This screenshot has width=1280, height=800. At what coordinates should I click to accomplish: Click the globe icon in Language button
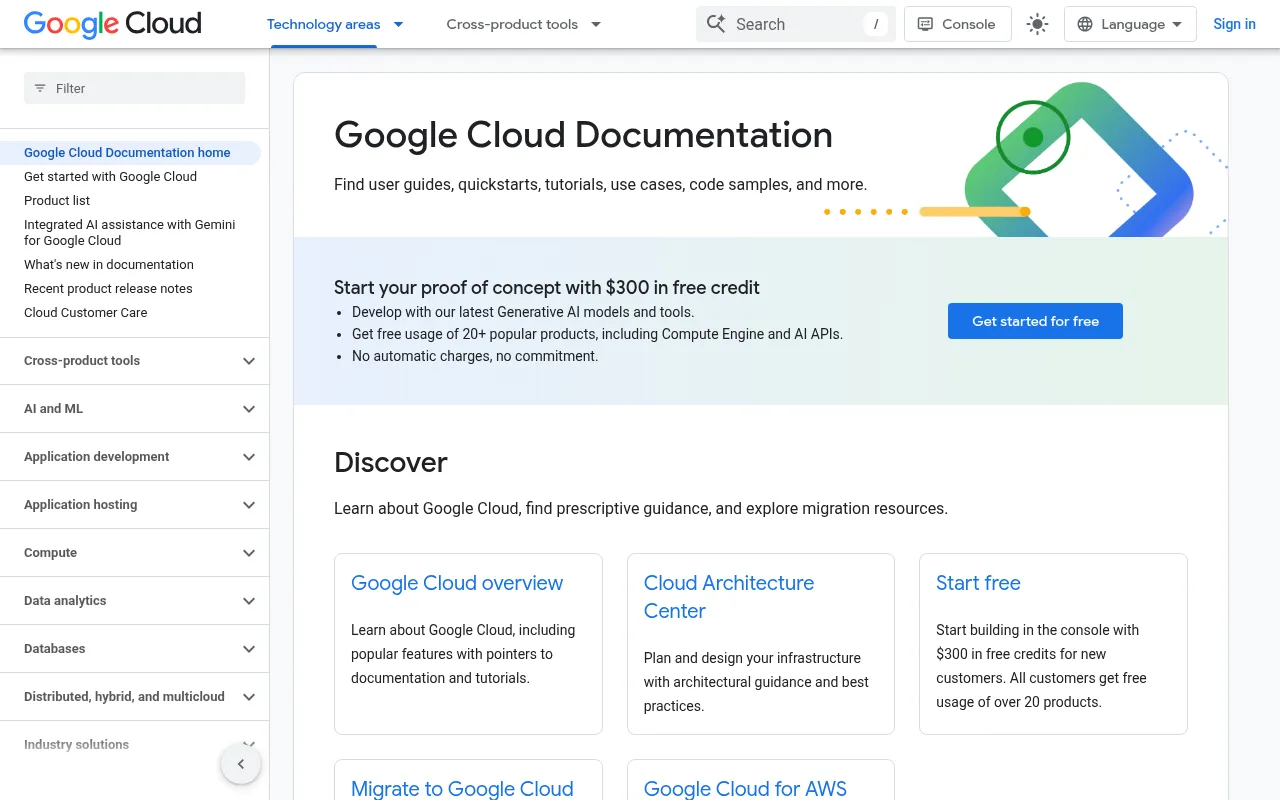(1085, 24)
